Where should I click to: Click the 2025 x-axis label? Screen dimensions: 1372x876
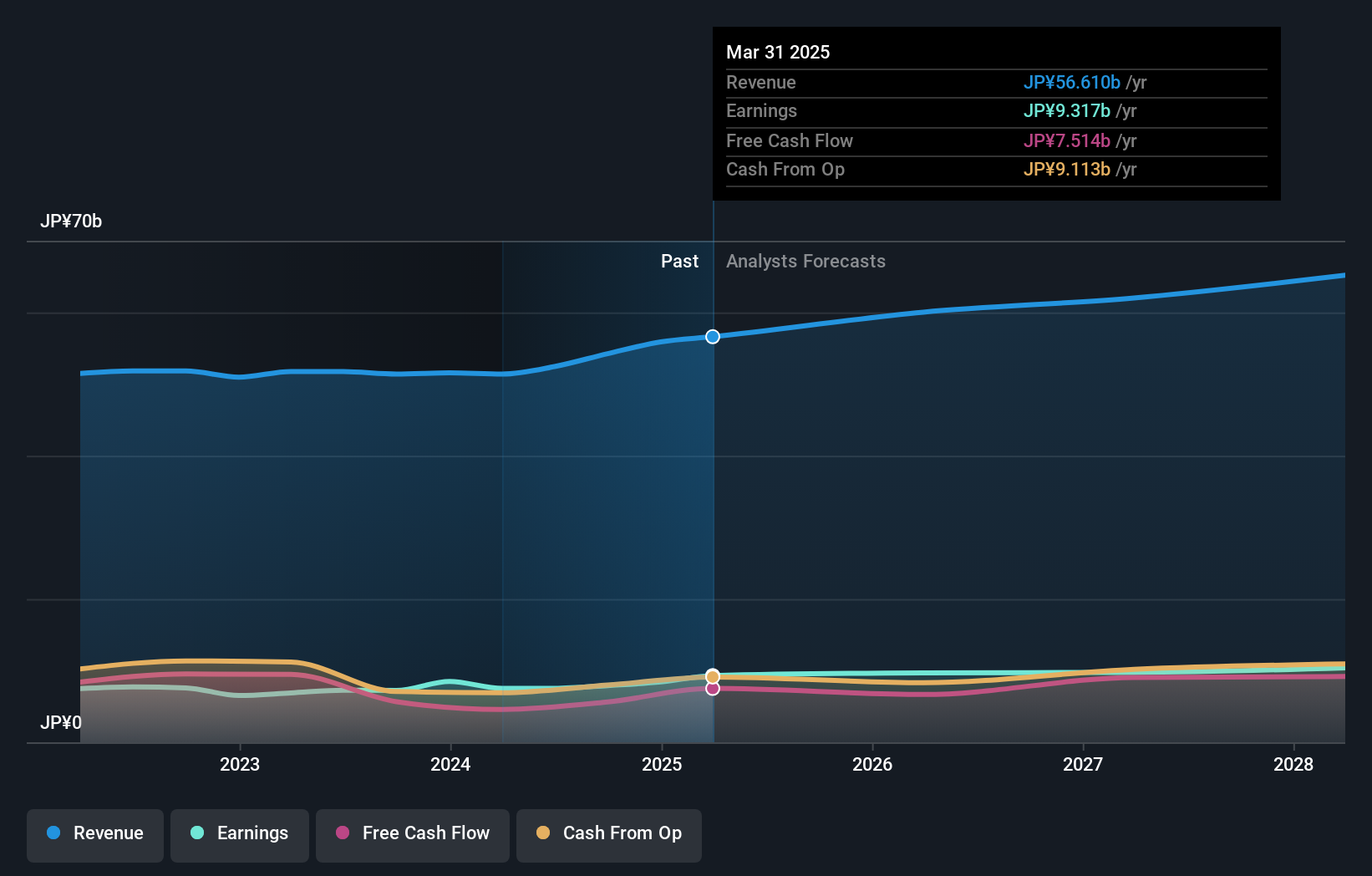pyautogui.click(x=662, y=764)
